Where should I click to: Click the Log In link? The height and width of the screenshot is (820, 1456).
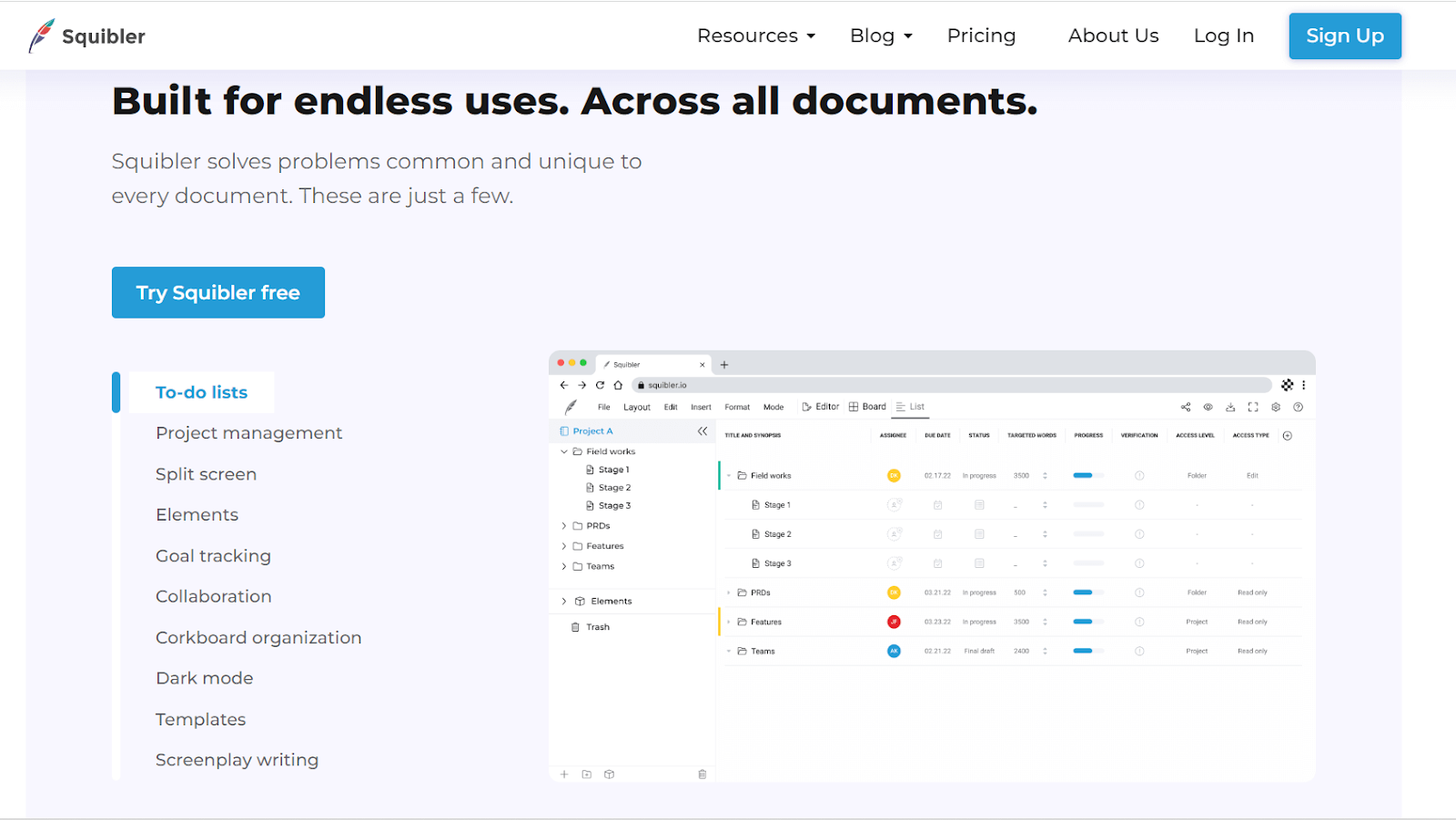point(1224,35)
